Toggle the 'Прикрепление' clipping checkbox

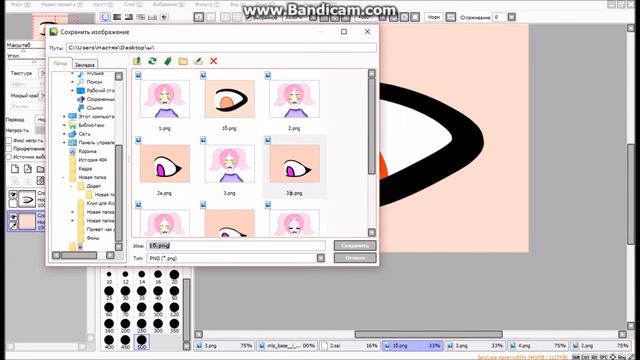[x=9, y=149]
